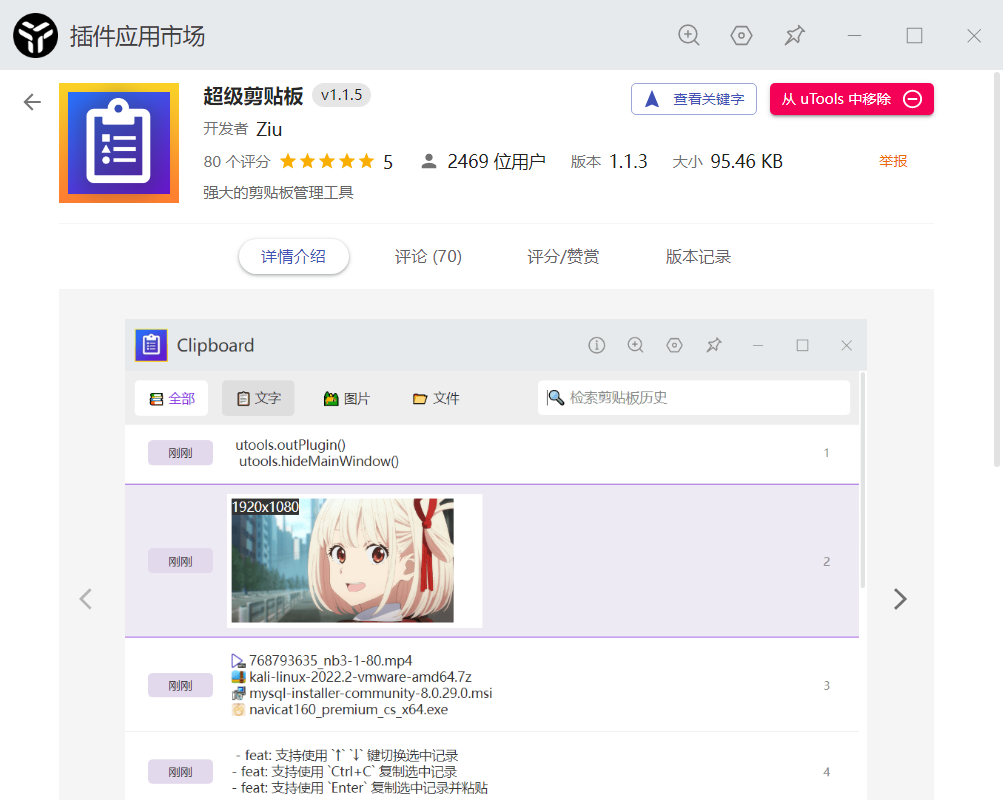1003x803 pixels.
Task: Show previous preview screenshot arrow
Action: 86,599
